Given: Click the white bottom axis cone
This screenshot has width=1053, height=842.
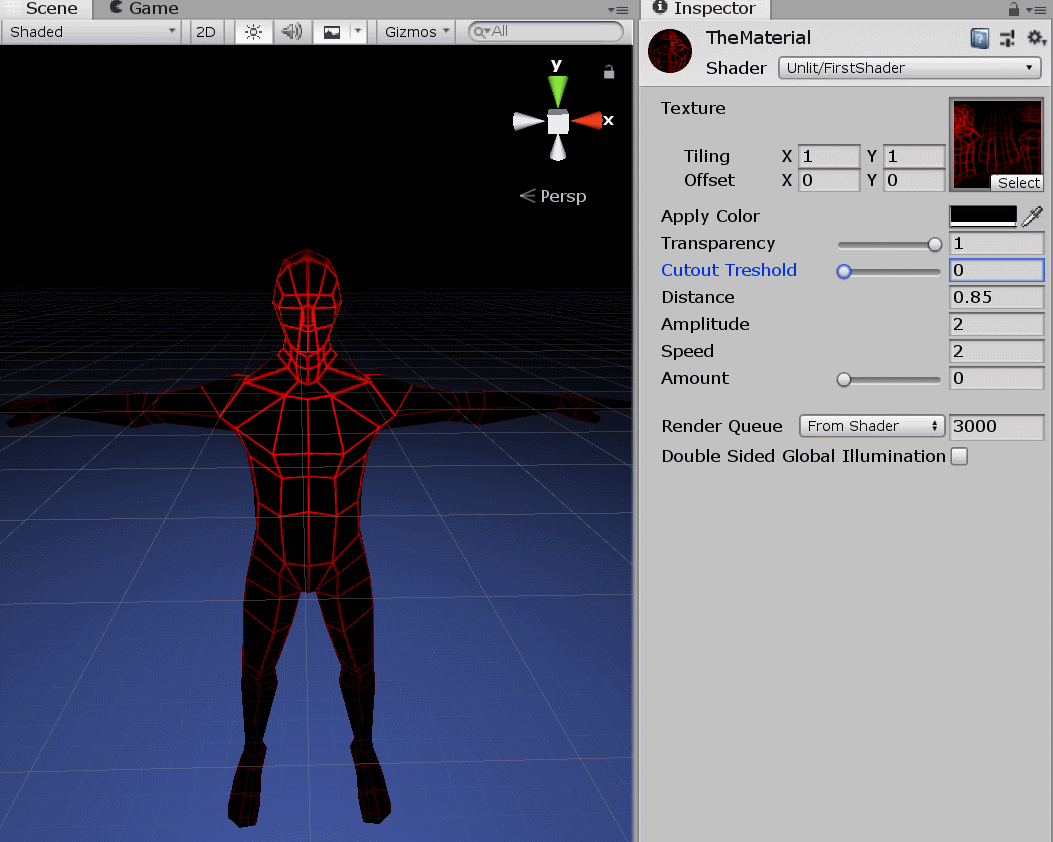Looking at the screenshot, I should (x=557, y=148).
